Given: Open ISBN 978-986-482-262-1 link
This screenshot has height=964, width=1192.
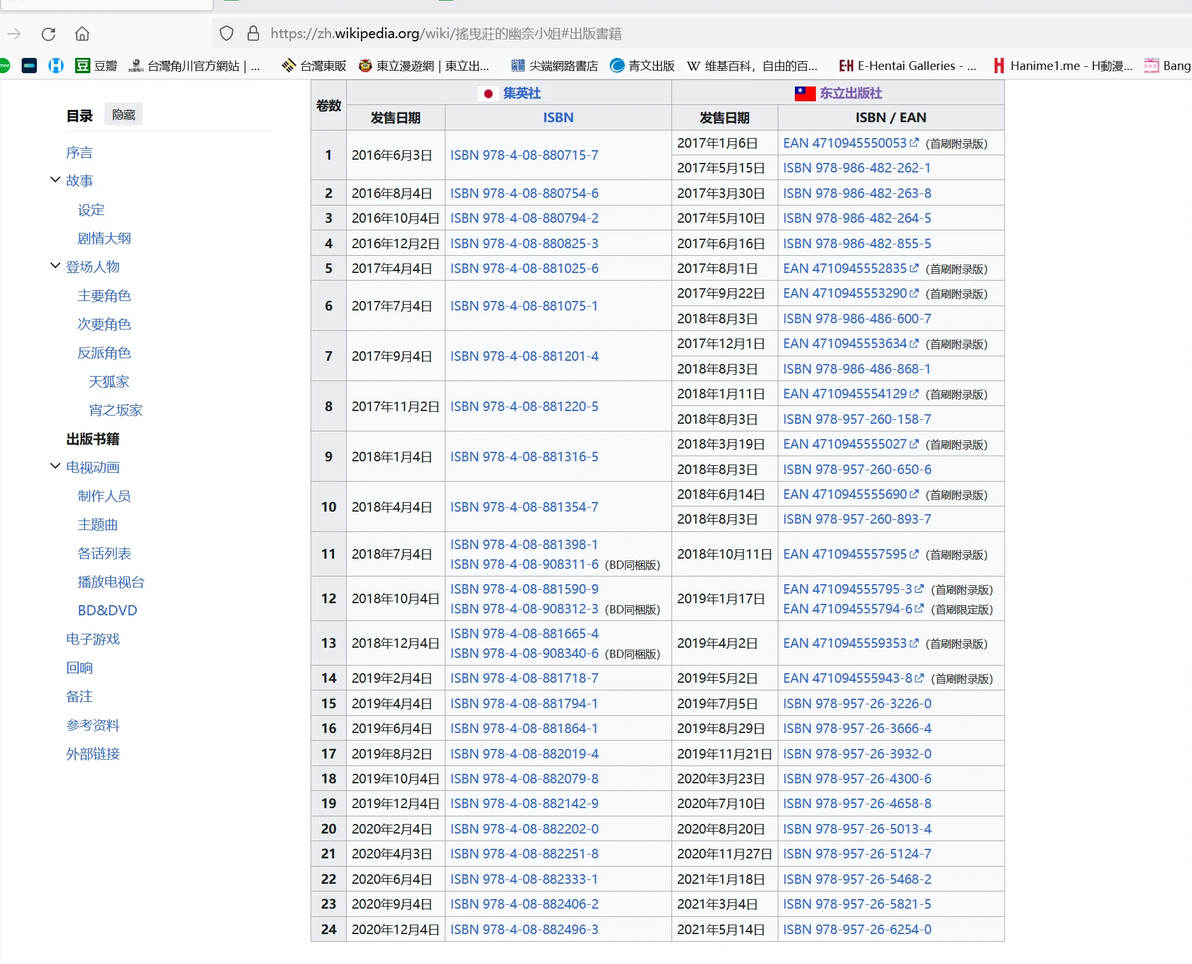Looking at the screenshot, I should click(x=857, y=168).
